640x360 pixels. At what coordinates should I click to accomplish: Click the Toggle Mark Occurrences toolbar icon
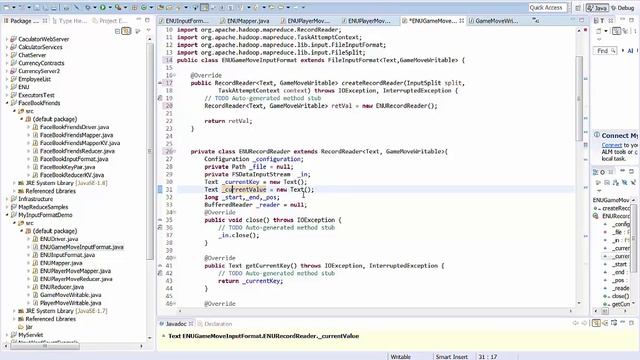204,7
